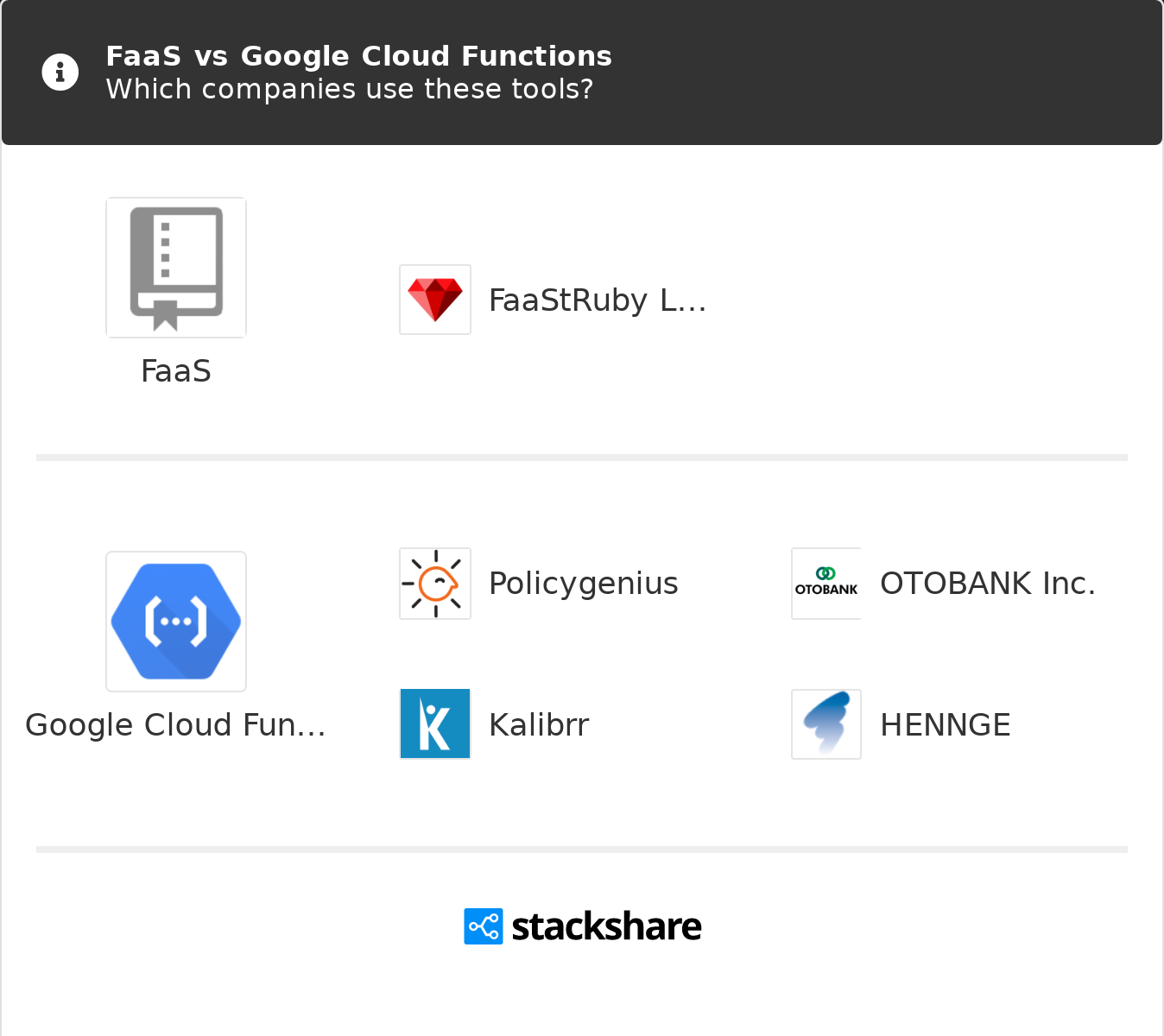The image size is (1164, 1036).
Task: Open the truncated Google Cloud Functions label
Action: coord(175,725)
